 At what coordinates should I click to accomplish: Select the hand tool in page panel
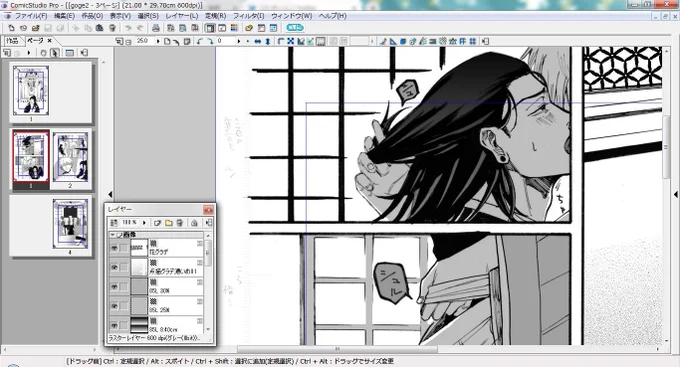(x=43, y=53)
